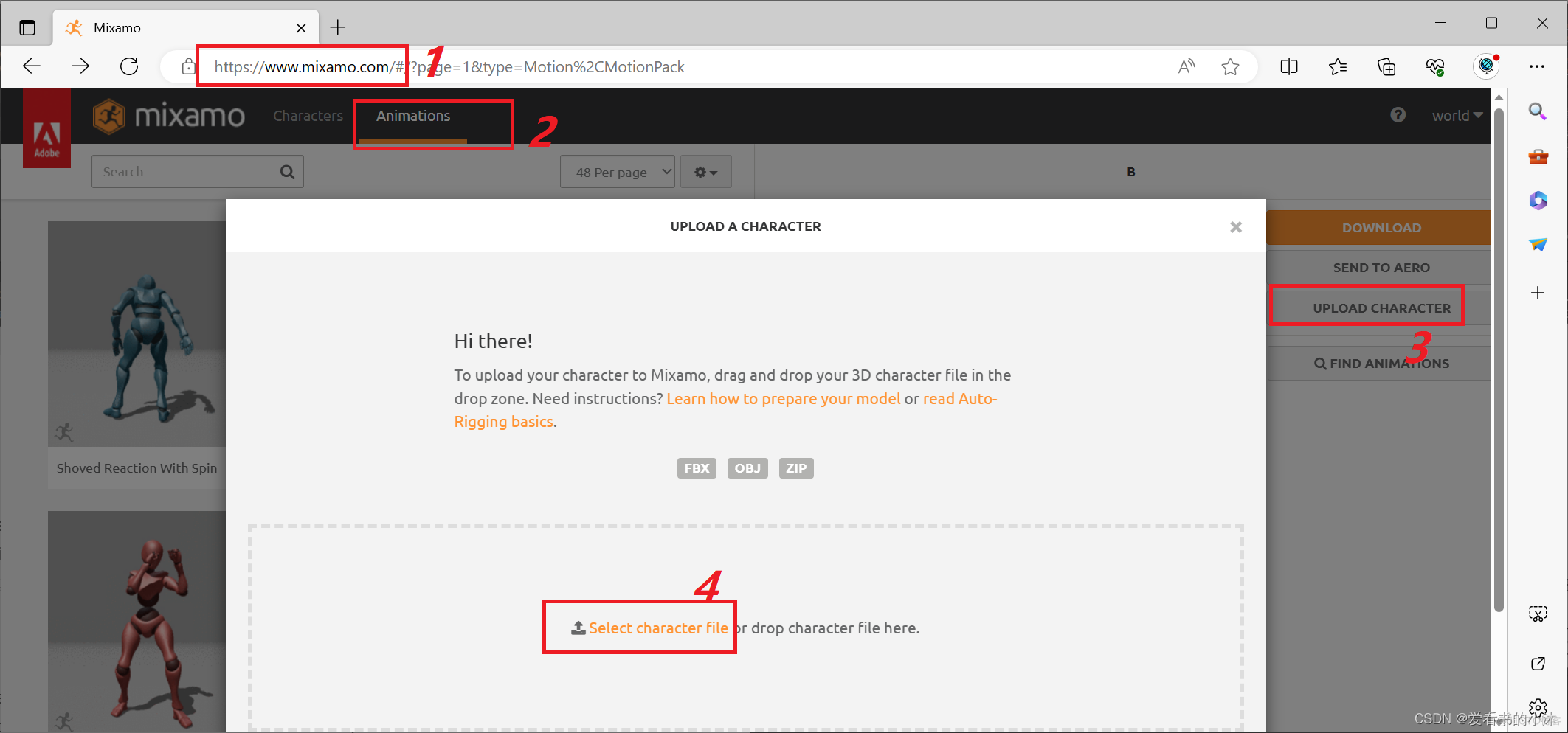Select the red mannequin animation thumbnail
The image size is (1568, 733).
(x=137, y=621)
